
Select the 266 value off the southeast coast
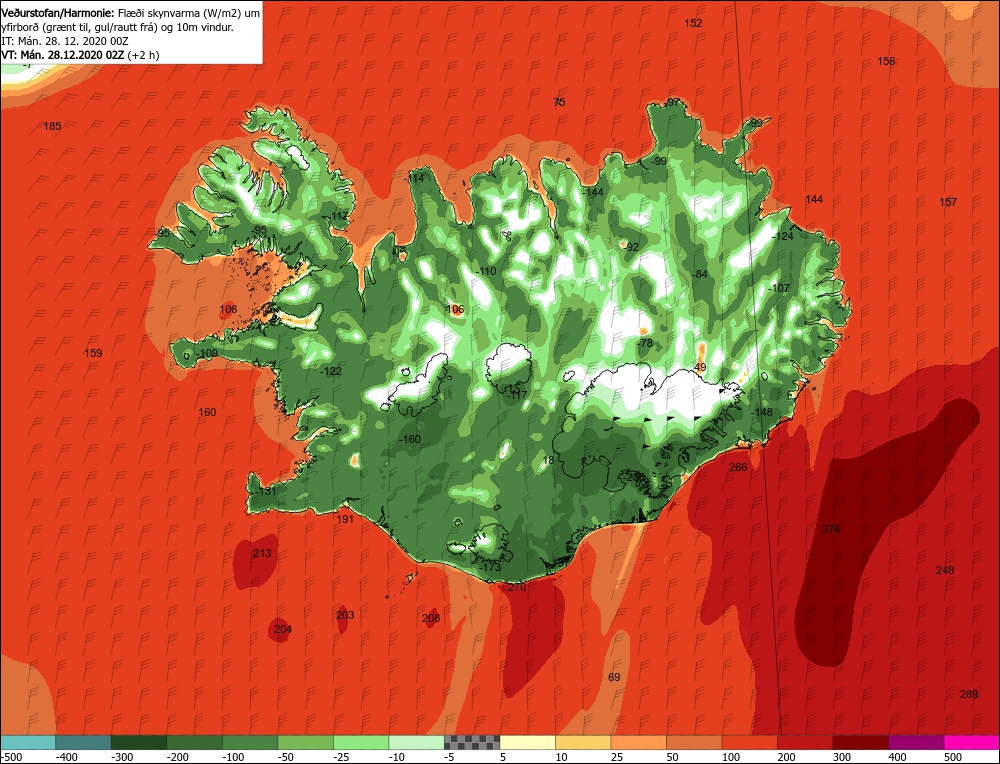(738, 467)
